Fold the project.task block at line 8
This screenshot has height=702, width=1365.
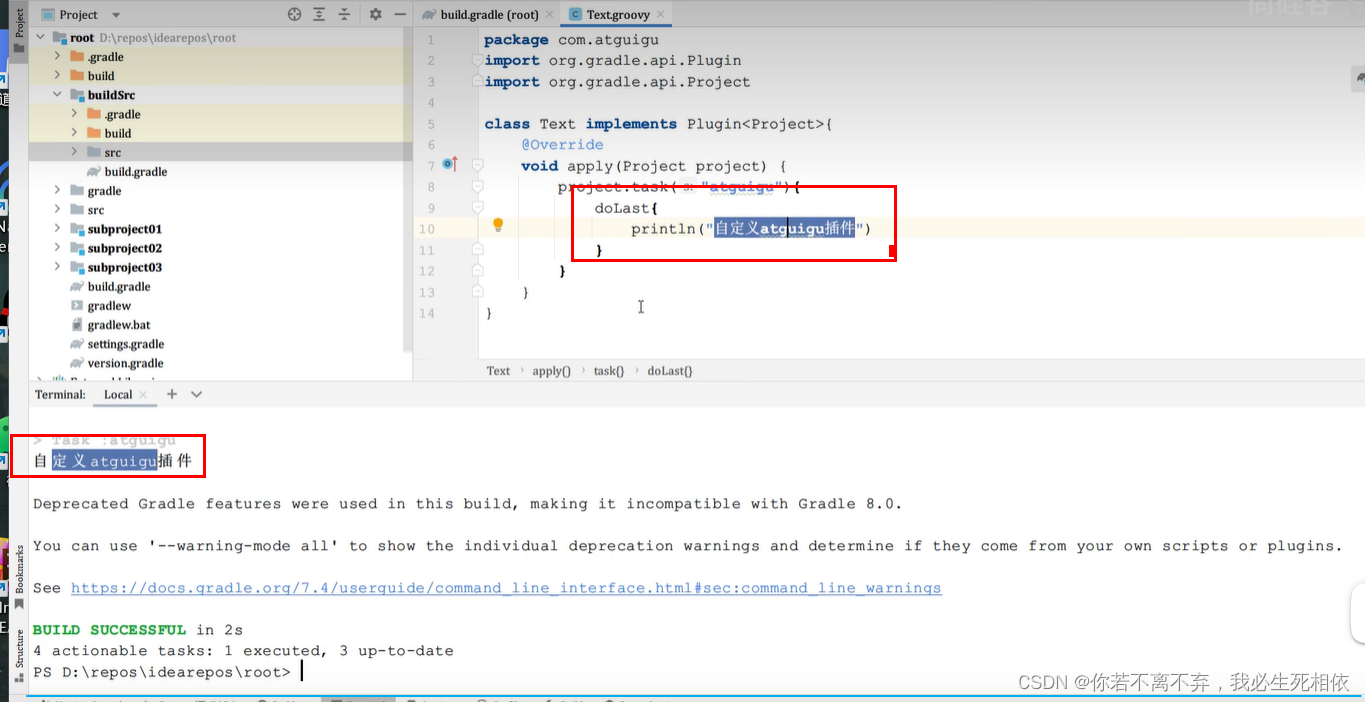click(x=477, y=186)
